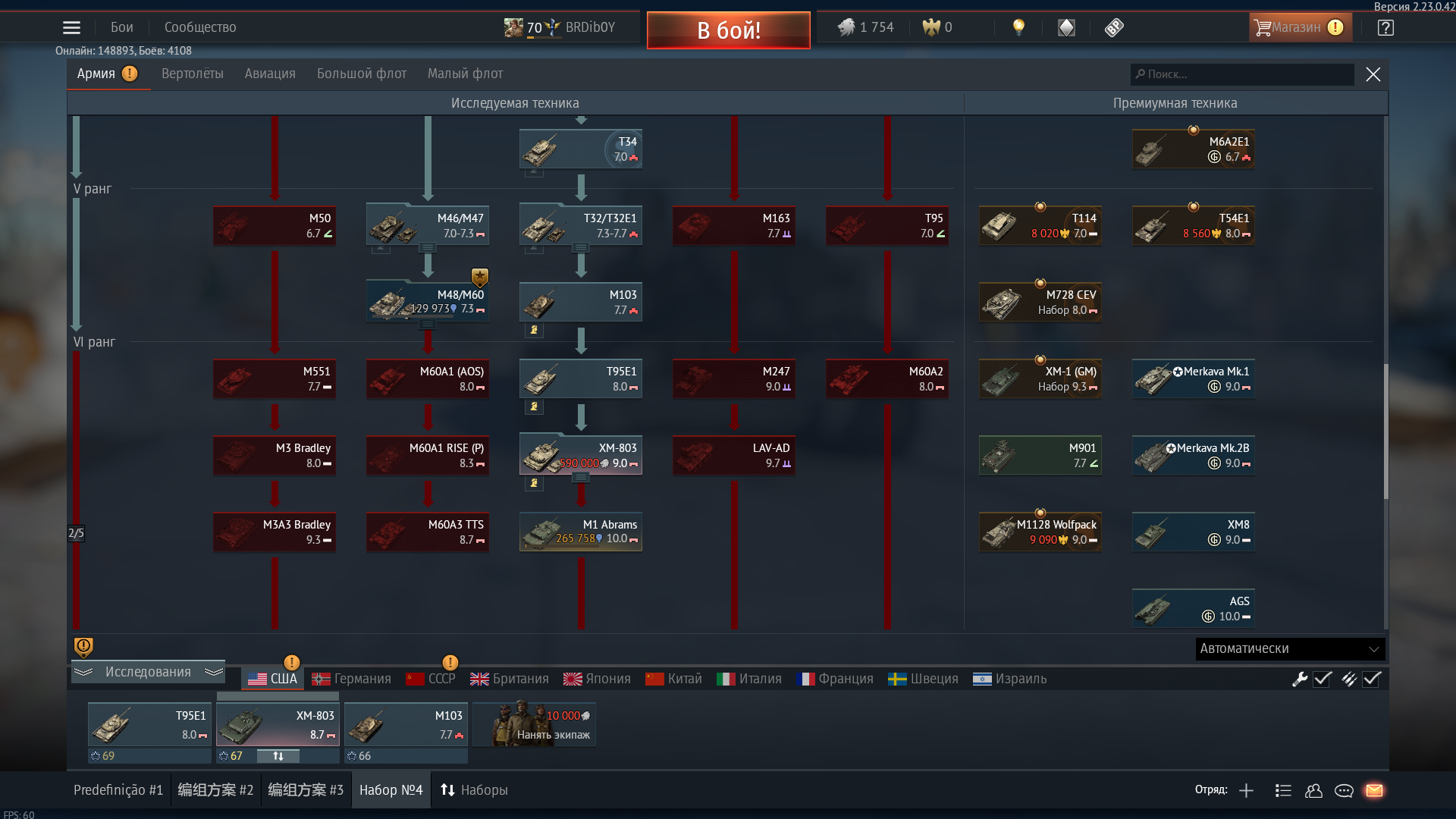The height and width of the screenshot is (819, 1456).
Task: Click the В бой! battle button
Action: pos(729,30)
